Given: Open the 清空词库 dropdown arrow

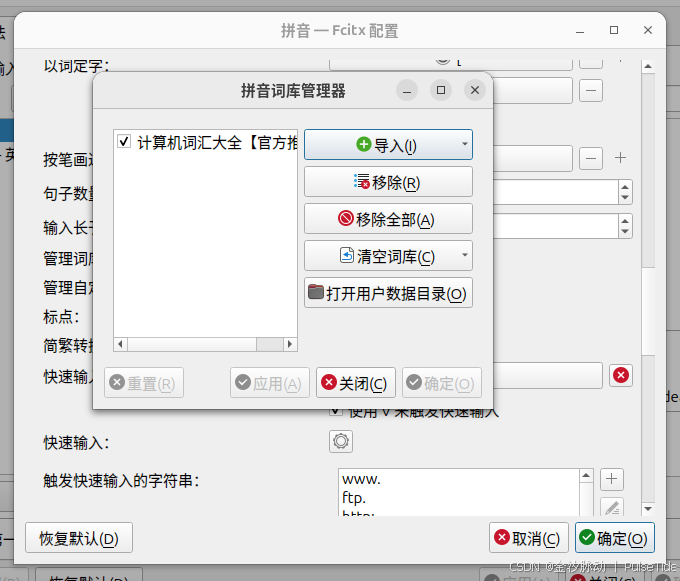Looking at the screenshot, I should [465, 255].
